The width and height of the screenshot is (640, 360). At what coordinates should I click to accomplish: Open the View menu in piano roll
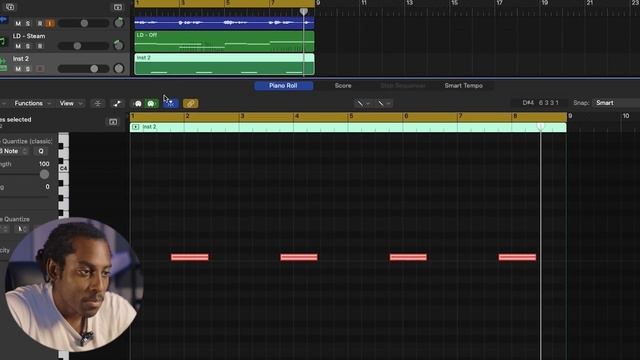71,103
